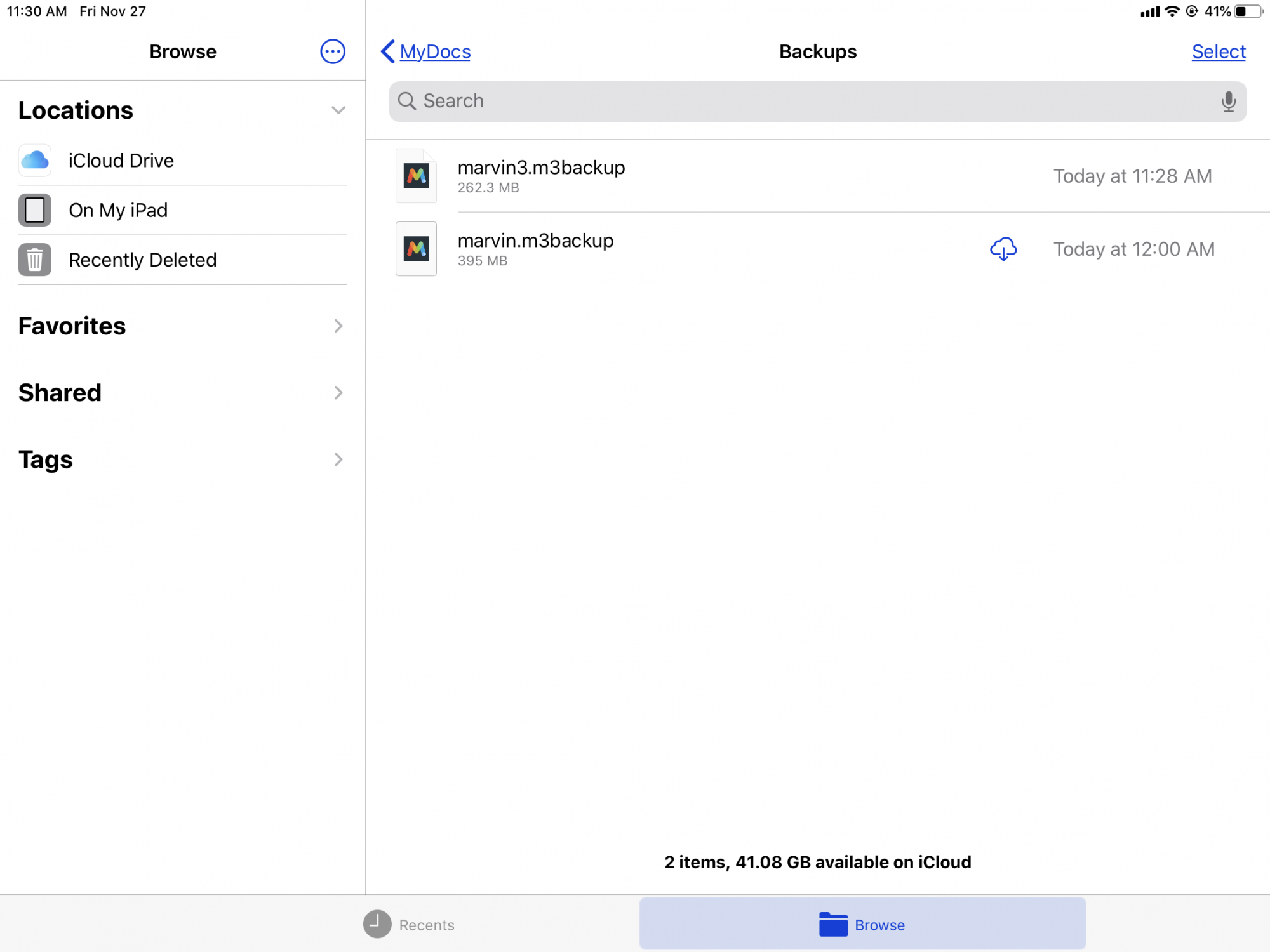Tap the search magnifier icon
1270x952 pixels.
[406, 102]
